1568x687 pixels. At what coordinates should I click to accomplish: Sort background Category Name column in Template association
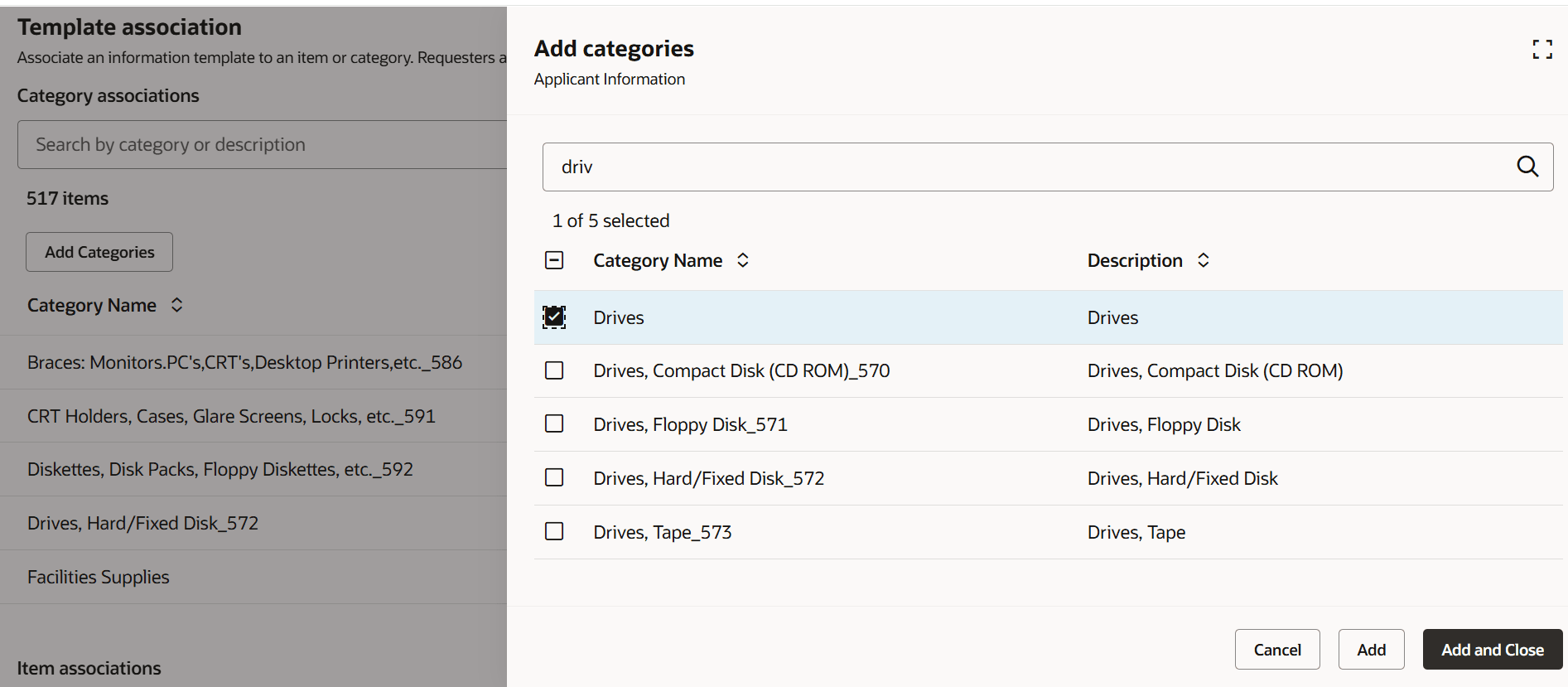coord(176,305)
